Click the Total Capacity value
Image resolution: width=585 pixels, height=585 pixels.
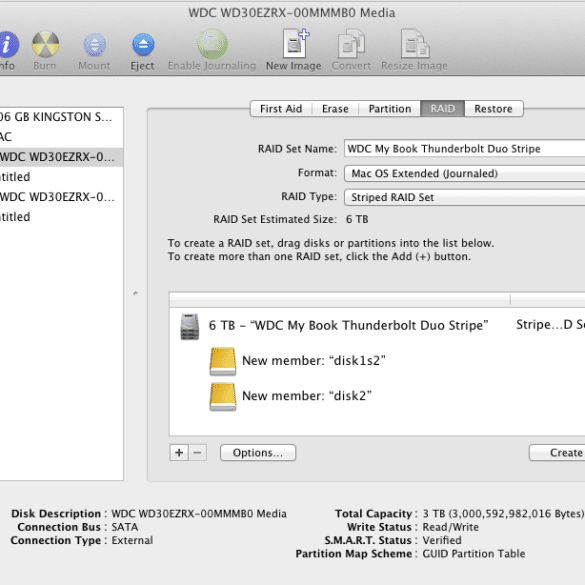tap(503, 514)
